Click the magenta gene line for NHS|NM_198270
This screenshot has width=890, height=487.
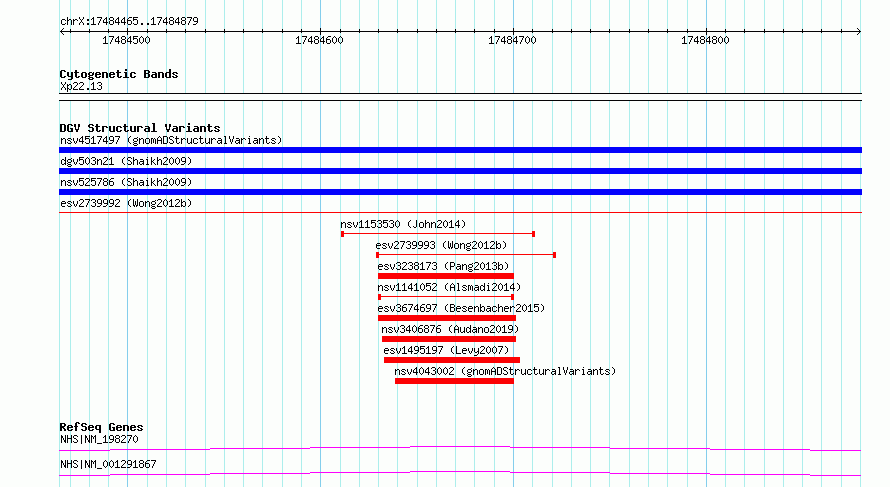[460, 448]
